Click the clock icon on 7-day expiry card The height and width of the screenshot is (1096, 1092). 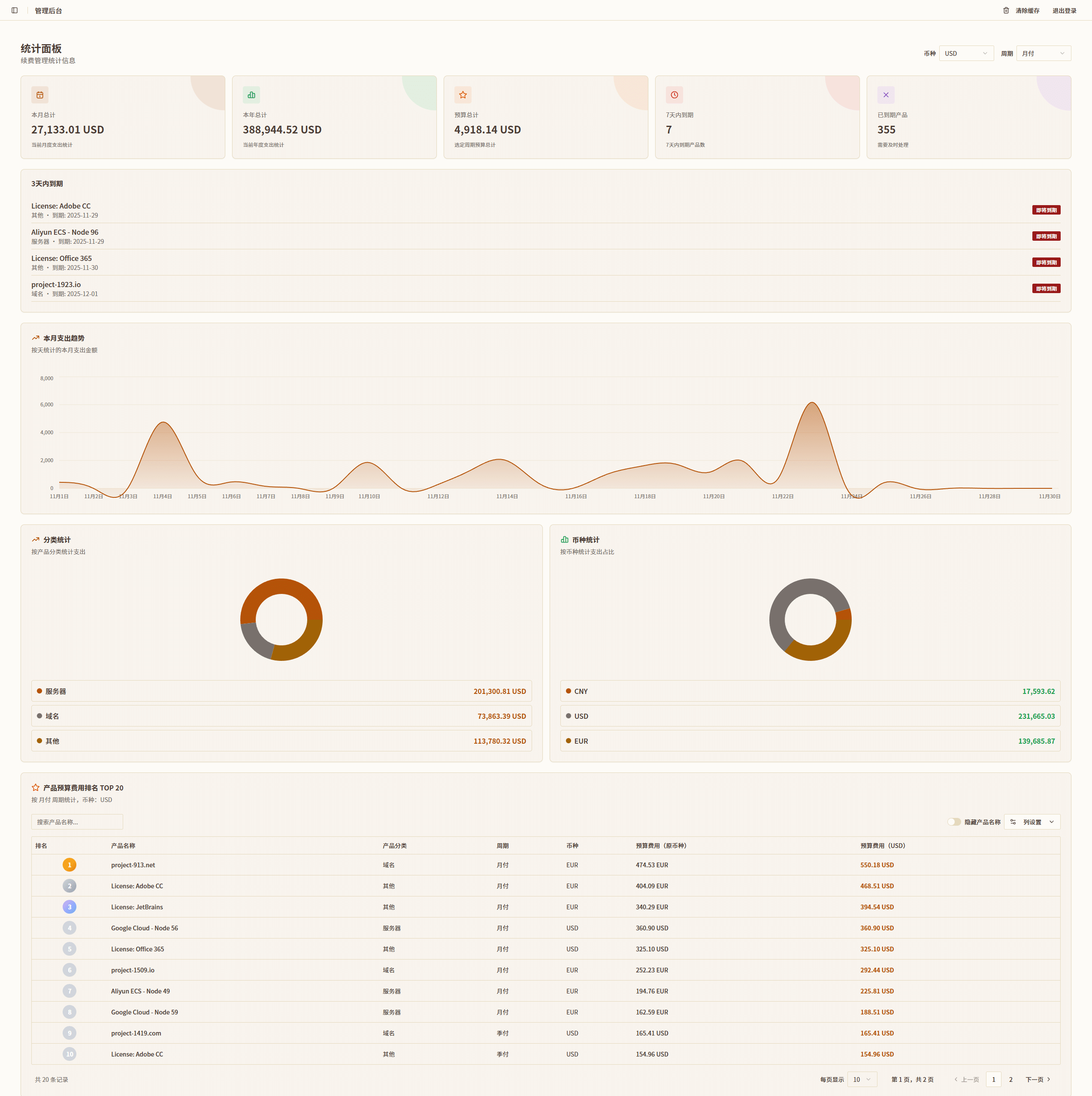pyautogui.click(x=674, y=95)
